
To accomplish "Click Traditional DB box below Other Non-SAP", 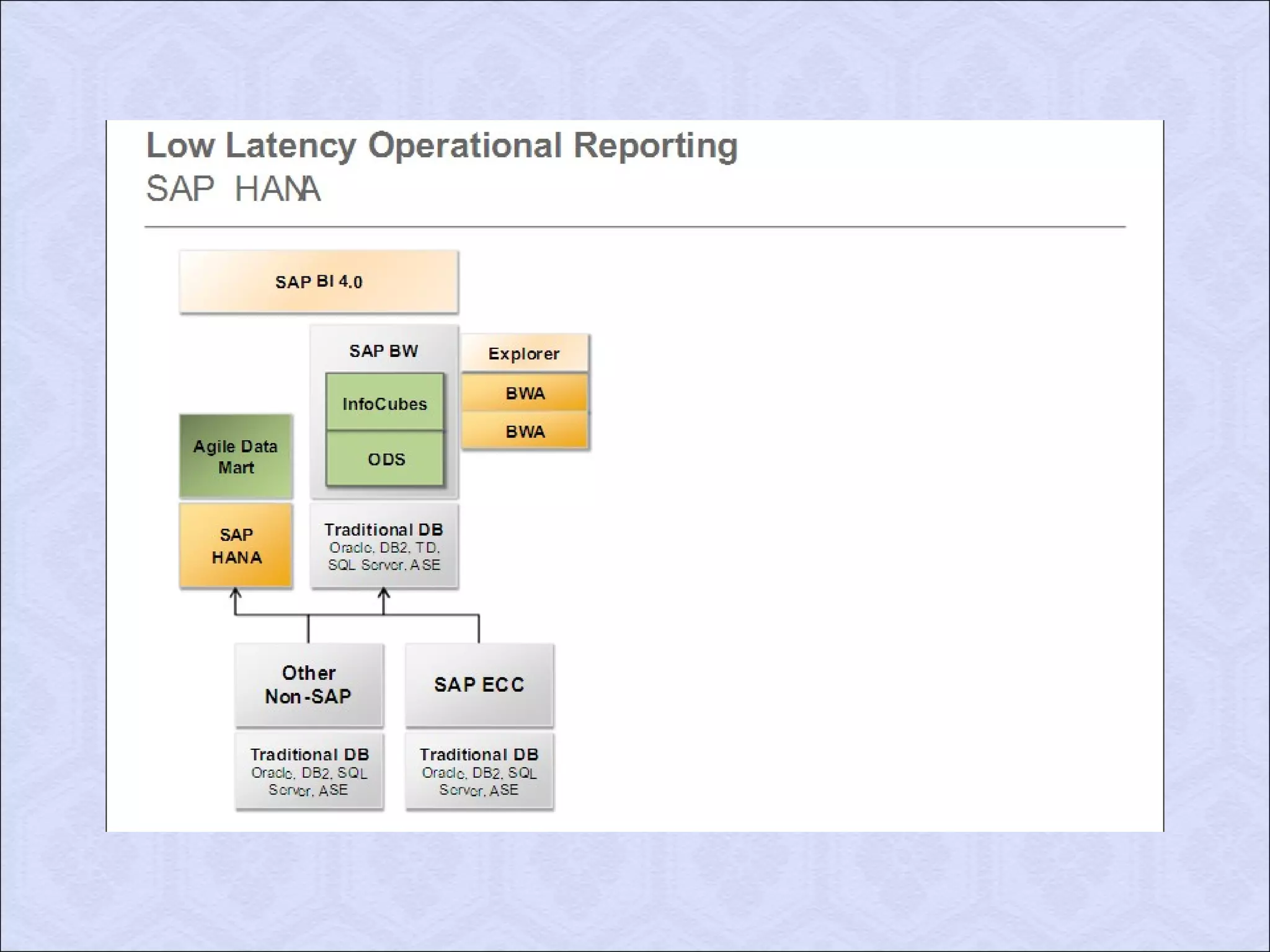I will point(309,771).
